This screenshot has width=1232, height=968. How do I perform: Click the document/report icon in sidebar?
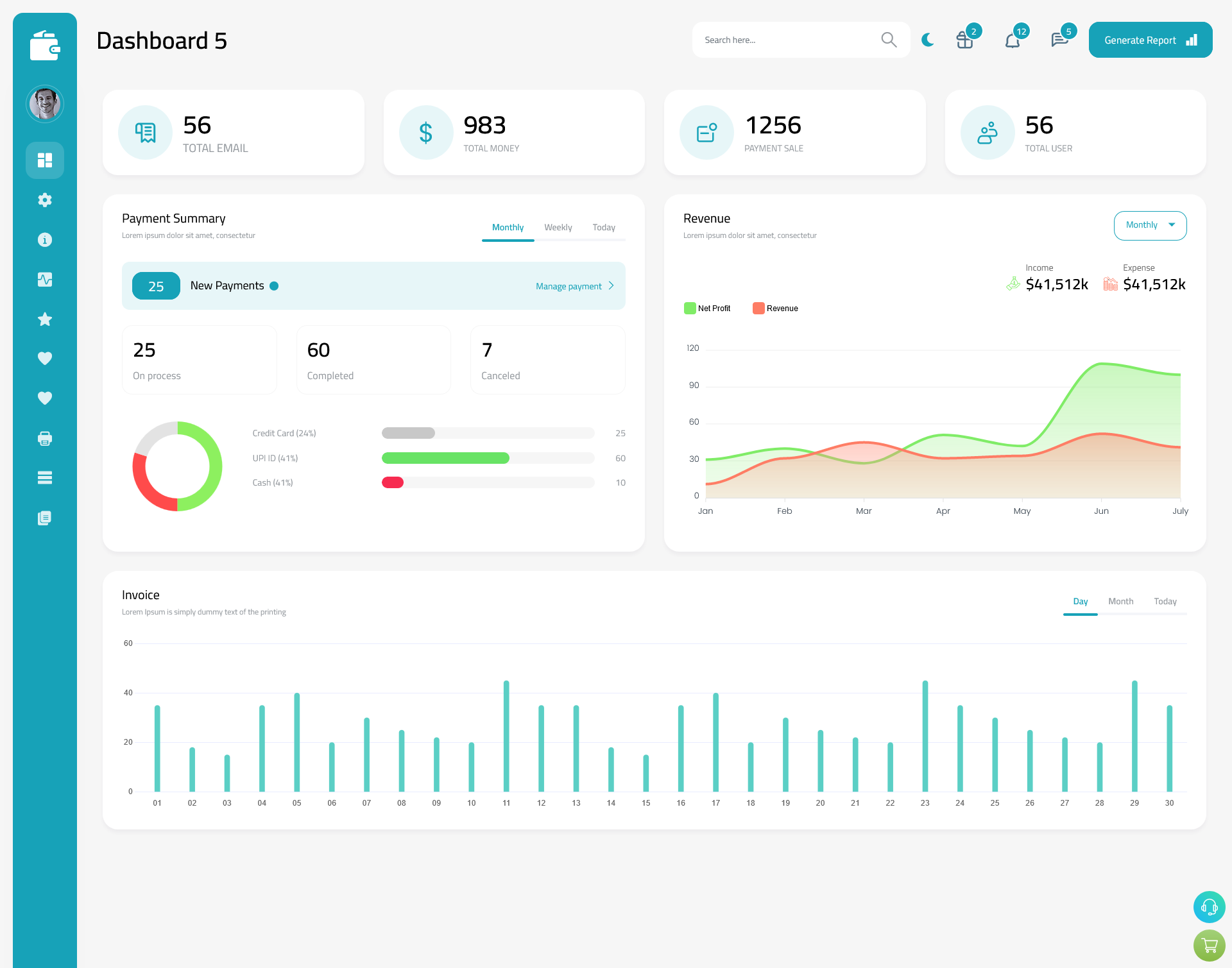click(x=44, y=518)
